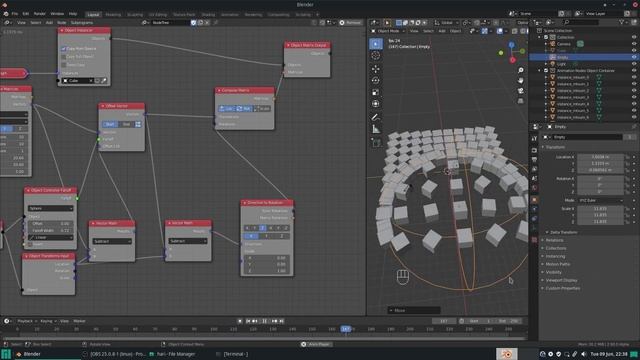Click the red X axis gizmo ball

coord(513,60)
